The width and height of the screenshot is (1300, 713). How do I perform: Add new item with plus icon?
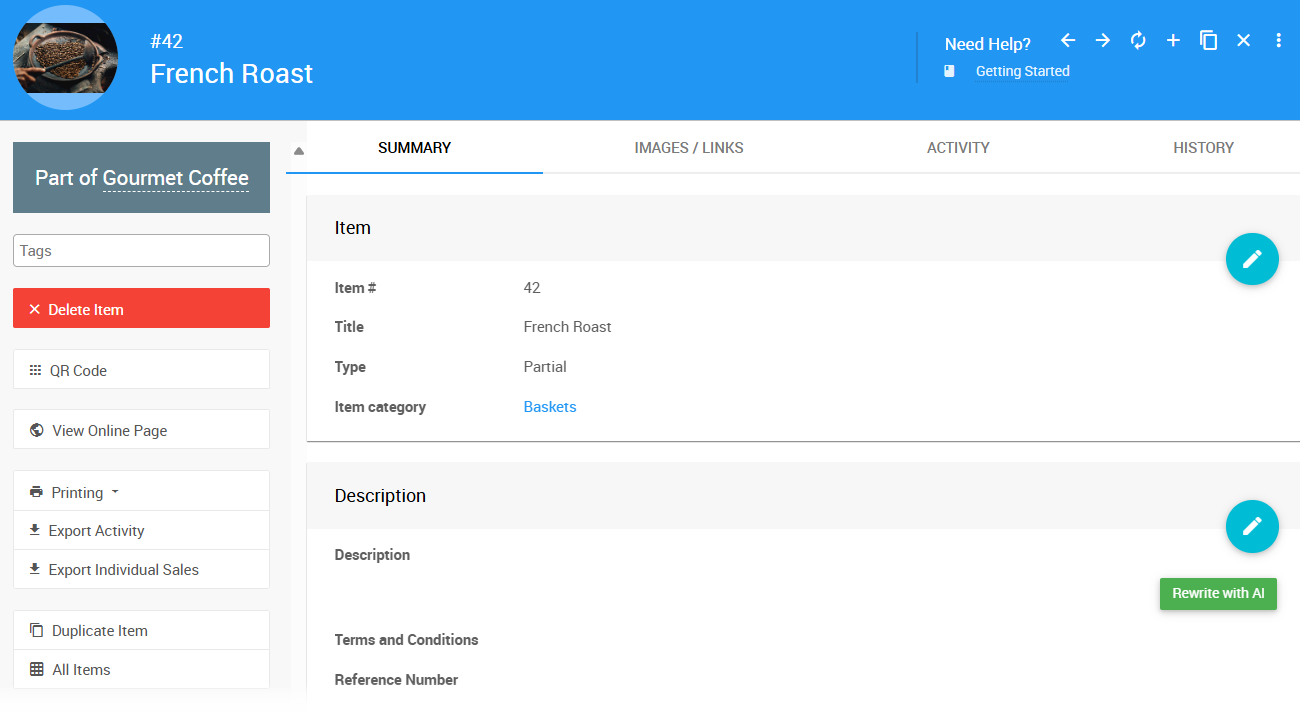click(1173, 40)
